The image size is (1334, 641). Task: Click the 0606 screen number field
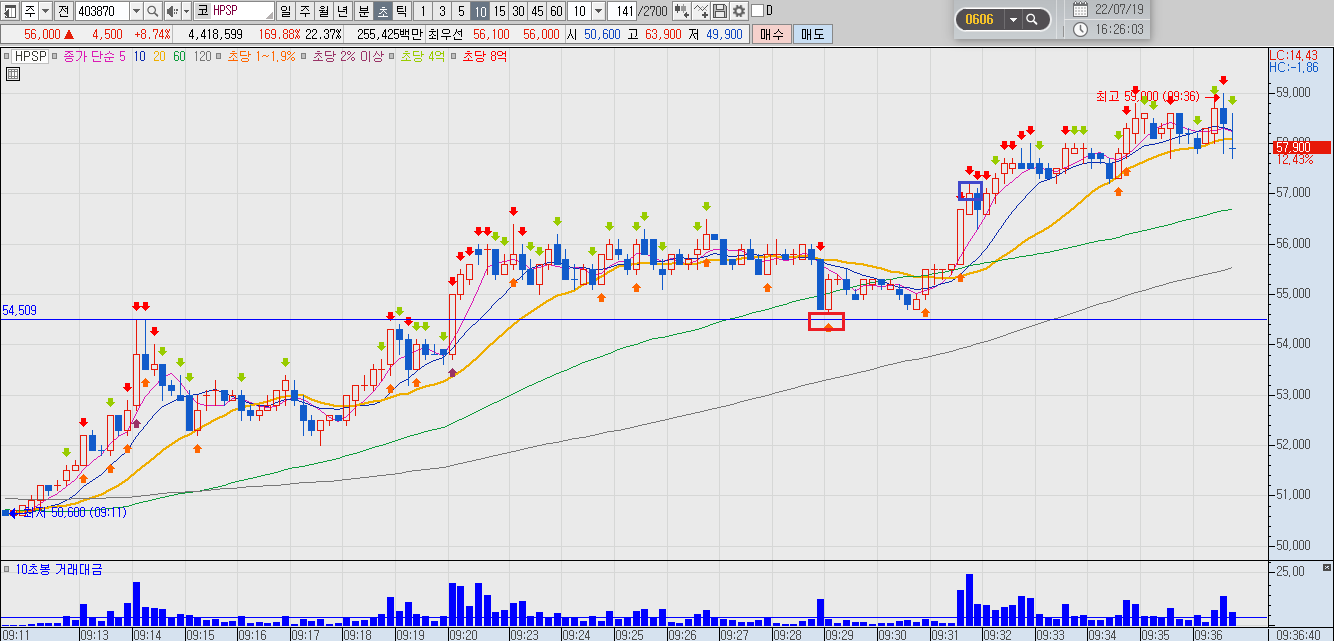point(981,19)
